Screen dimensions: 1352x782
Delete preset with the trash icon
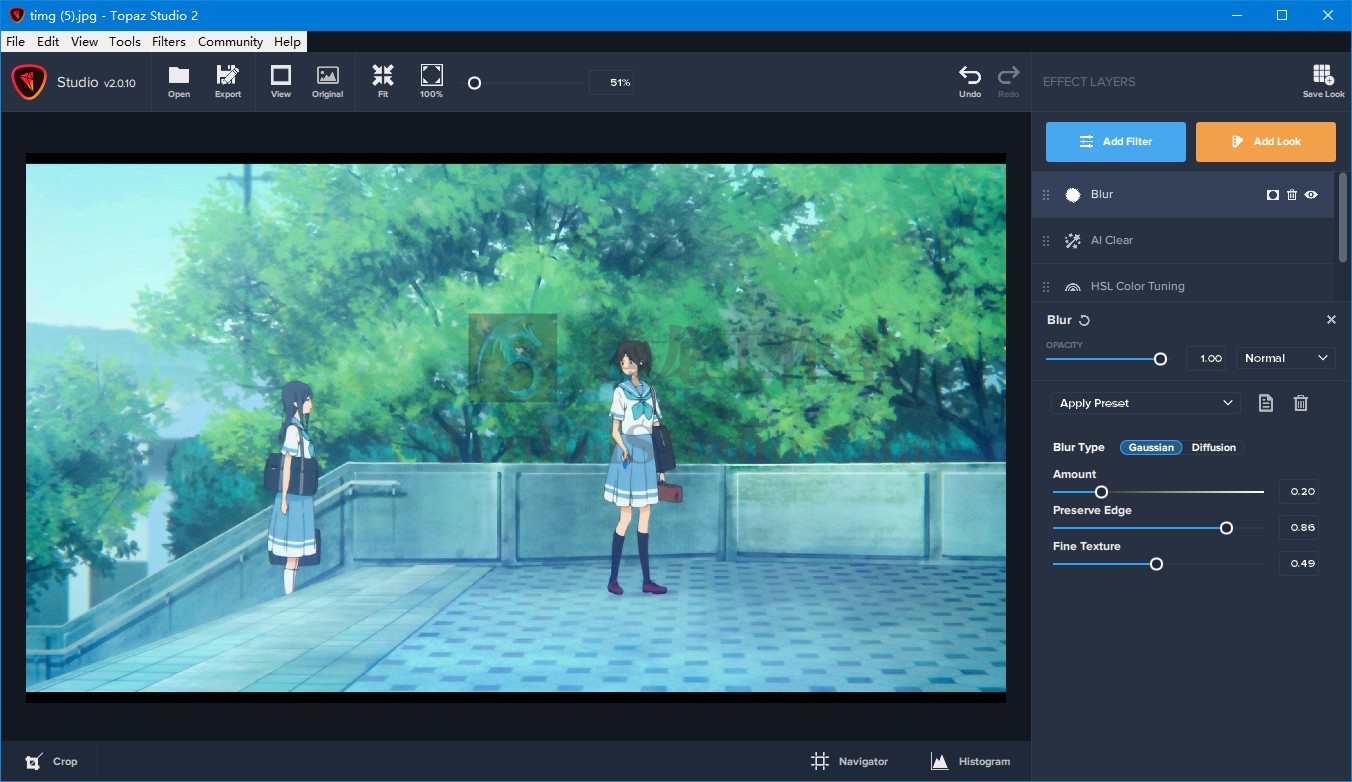pyautogui.click(x=1301, y=403)
